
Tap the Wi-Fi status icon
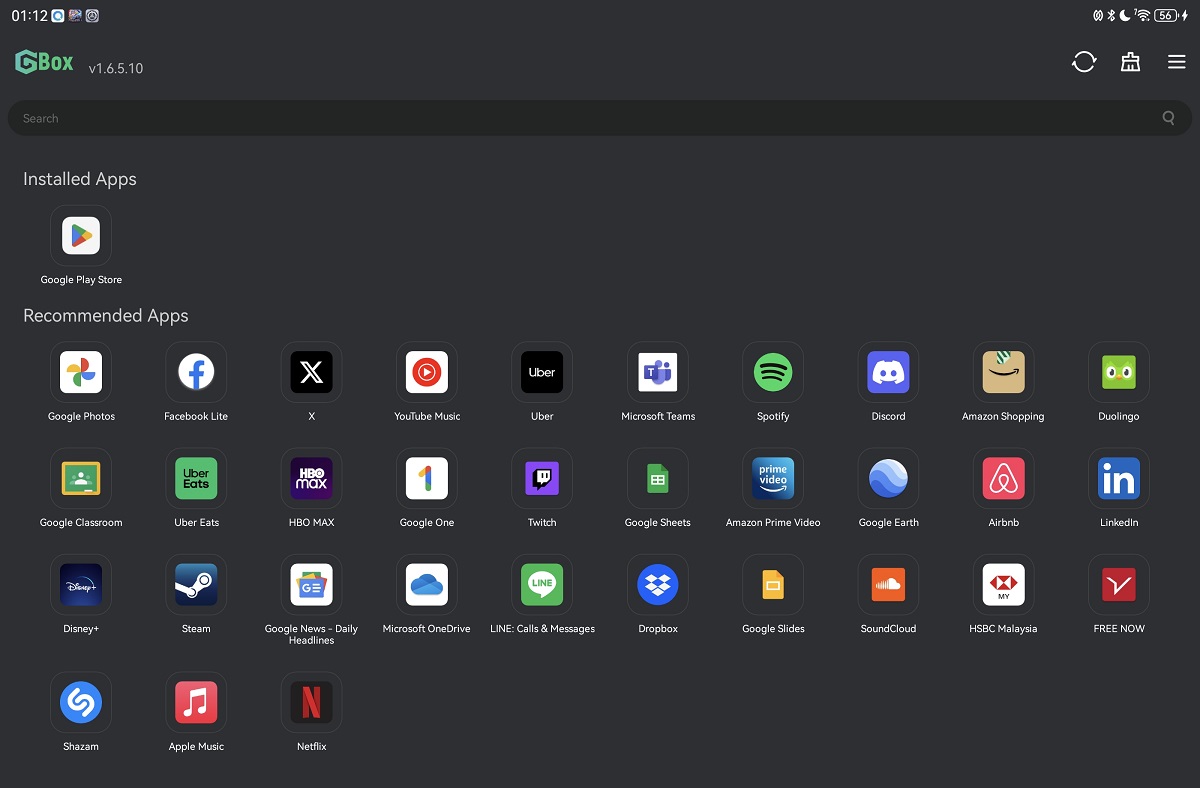pyautogui.click(x=1143, y=16)
